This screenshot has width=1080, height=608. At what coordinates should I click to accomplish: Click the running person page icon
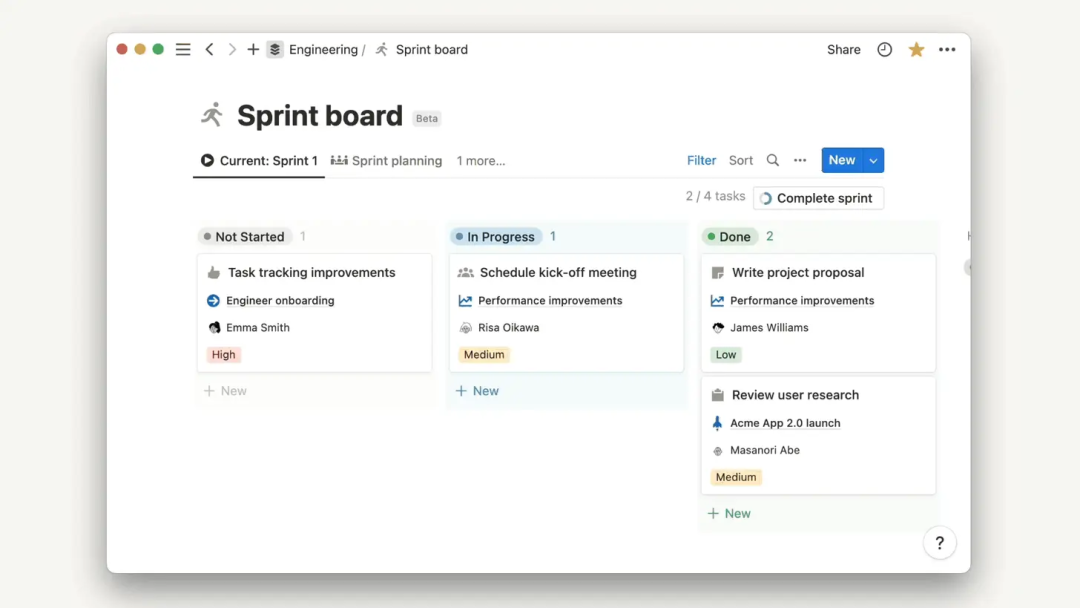click(x=212, y=115)
